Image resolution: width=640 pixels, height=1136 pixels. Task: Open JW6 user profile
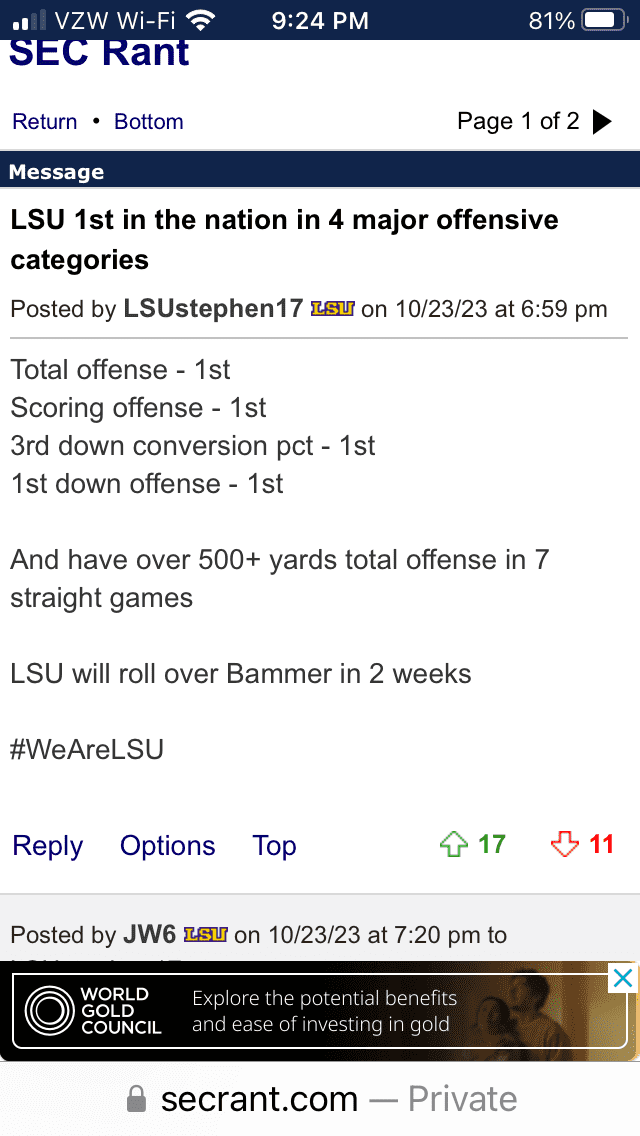[x=149, y=935]
